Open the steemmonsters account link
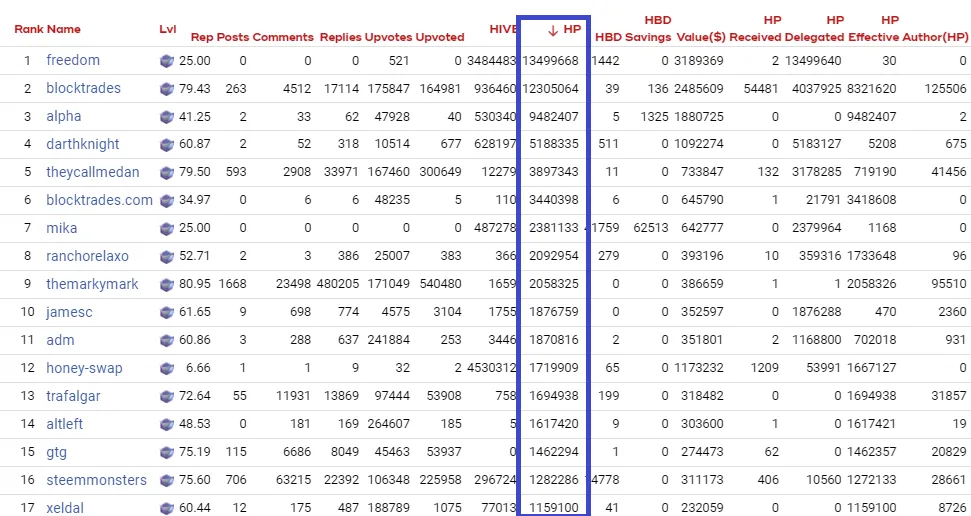This screenshot has height=516, width=971. pos(97,480)
